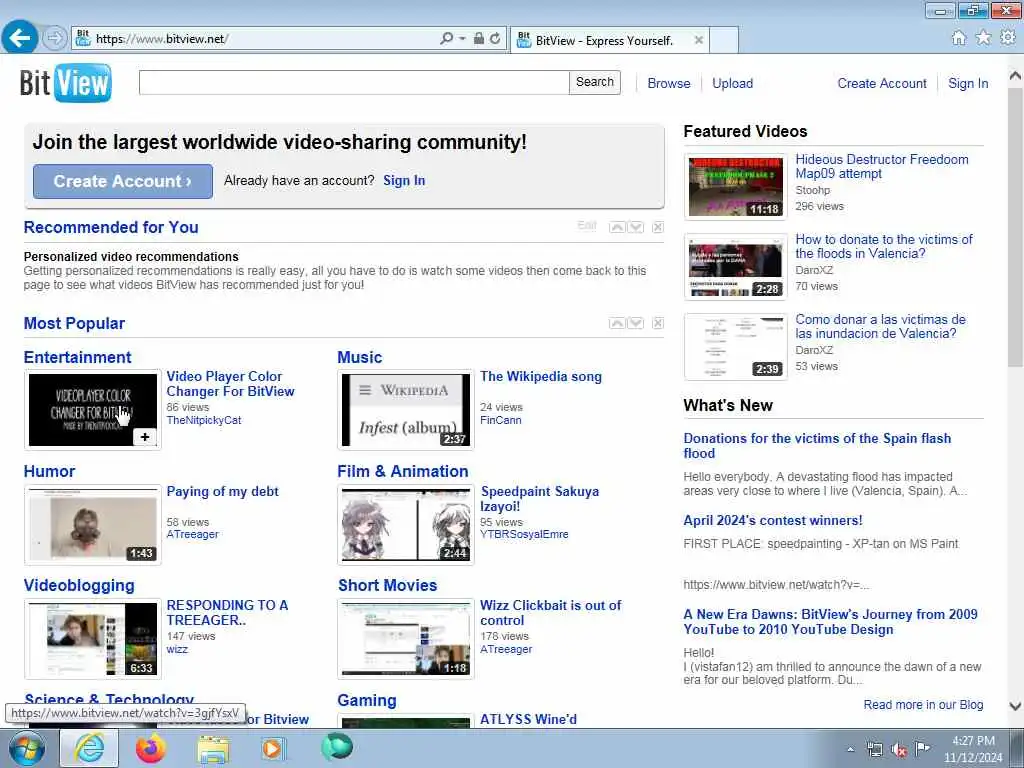Open browser Tools gear icon

(x=1008, y=38)
